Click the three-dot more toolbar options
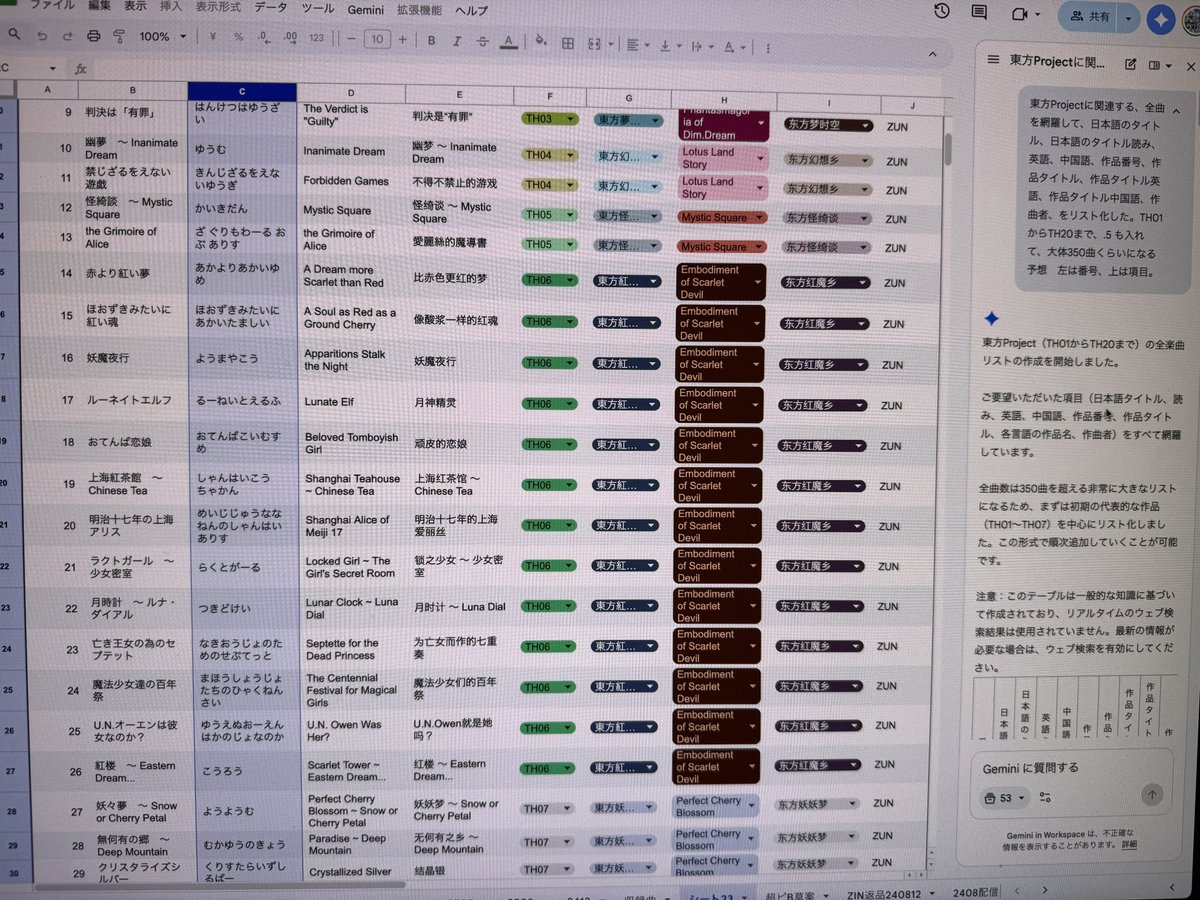This screenshot has width=1200, height=900. [x=767, y=48]
